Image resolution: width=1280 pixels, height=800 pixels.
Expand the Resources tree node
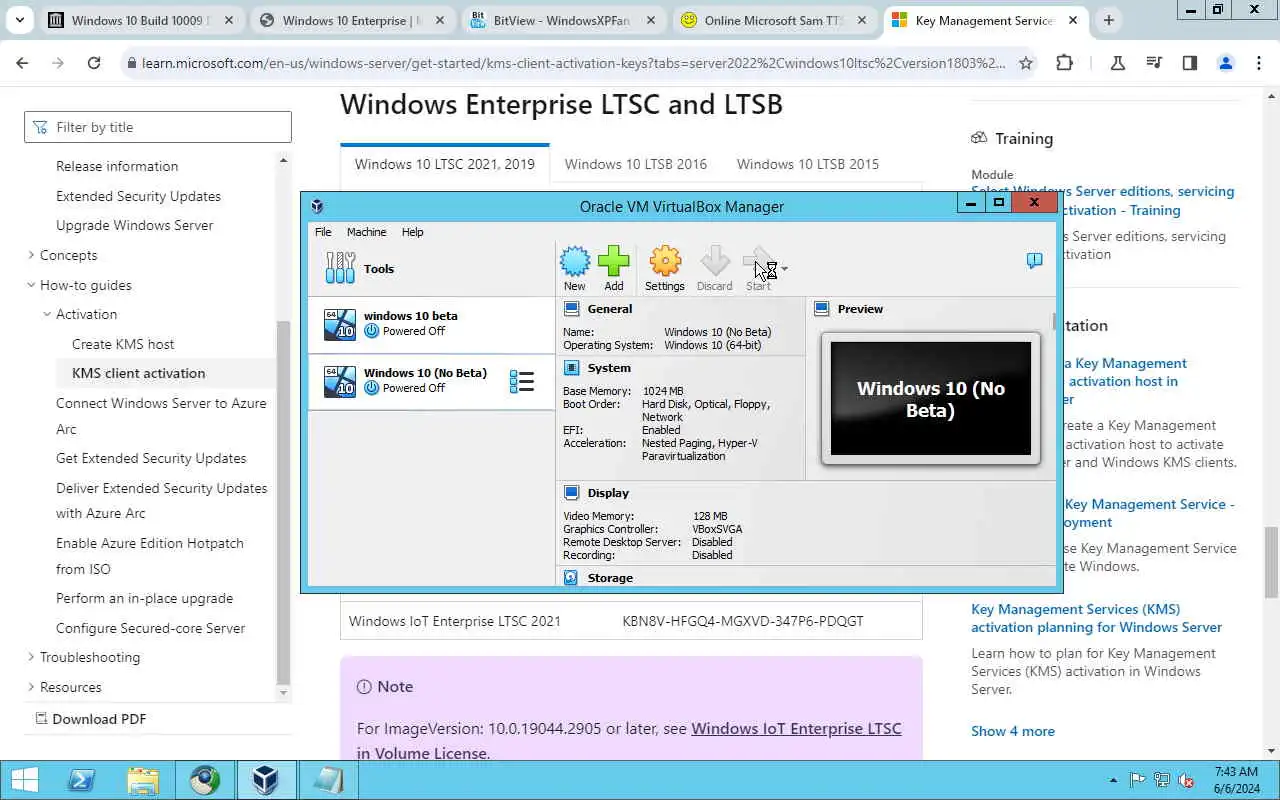[x=31, y=687]
